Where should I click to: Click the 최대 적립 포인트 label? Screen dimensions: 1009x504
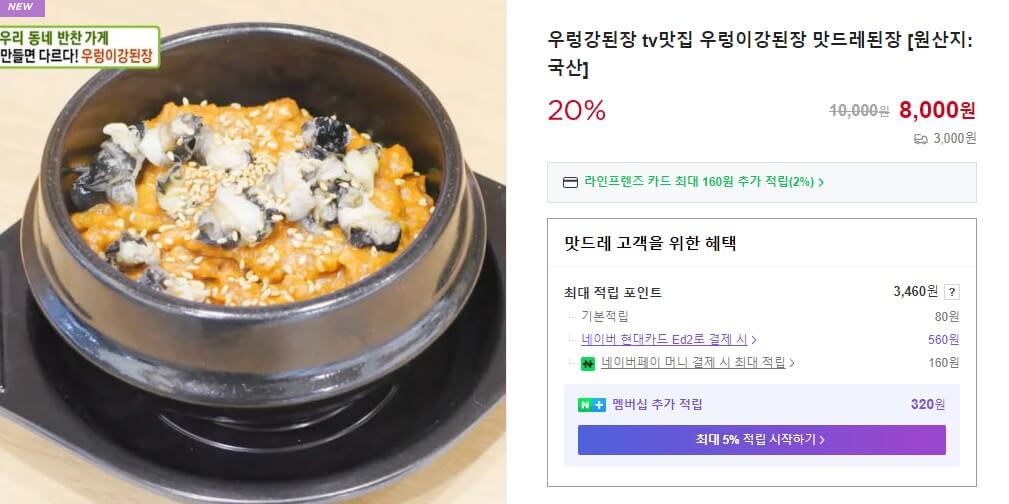[613, 292]
